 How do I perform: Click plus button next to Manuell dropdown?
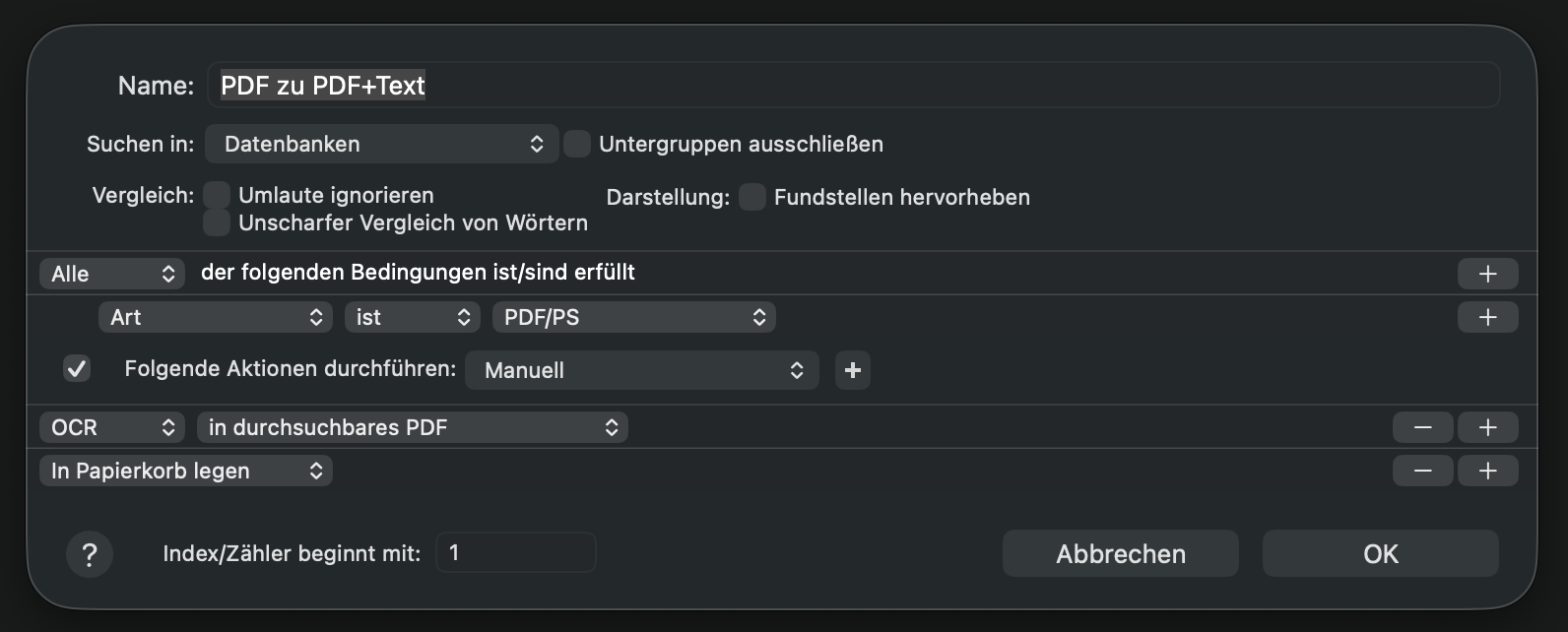[853, 370]
